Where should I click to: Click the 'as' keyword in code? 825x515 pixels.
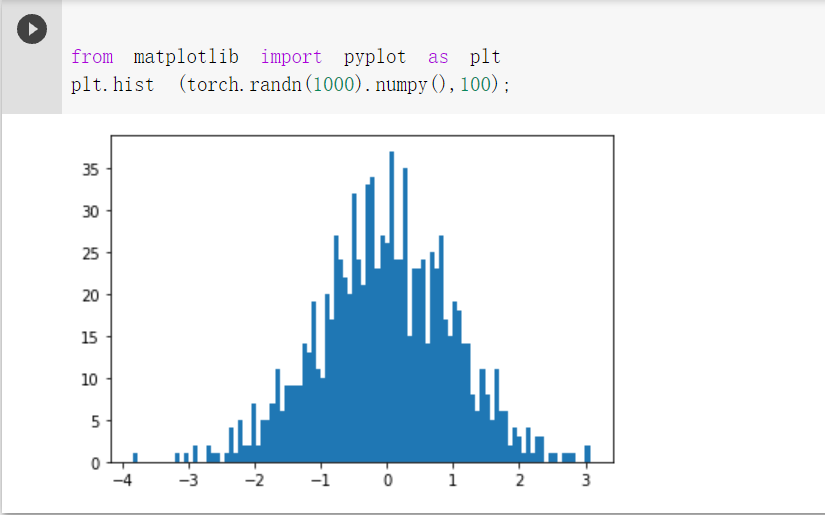[x=438, y=57]
